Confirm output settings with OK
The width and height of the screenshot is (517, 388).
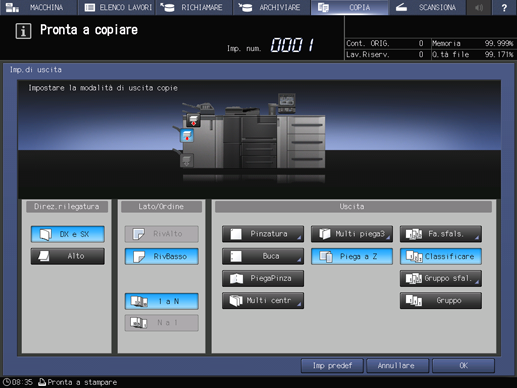pyautogui.click(x=463, y=366)
